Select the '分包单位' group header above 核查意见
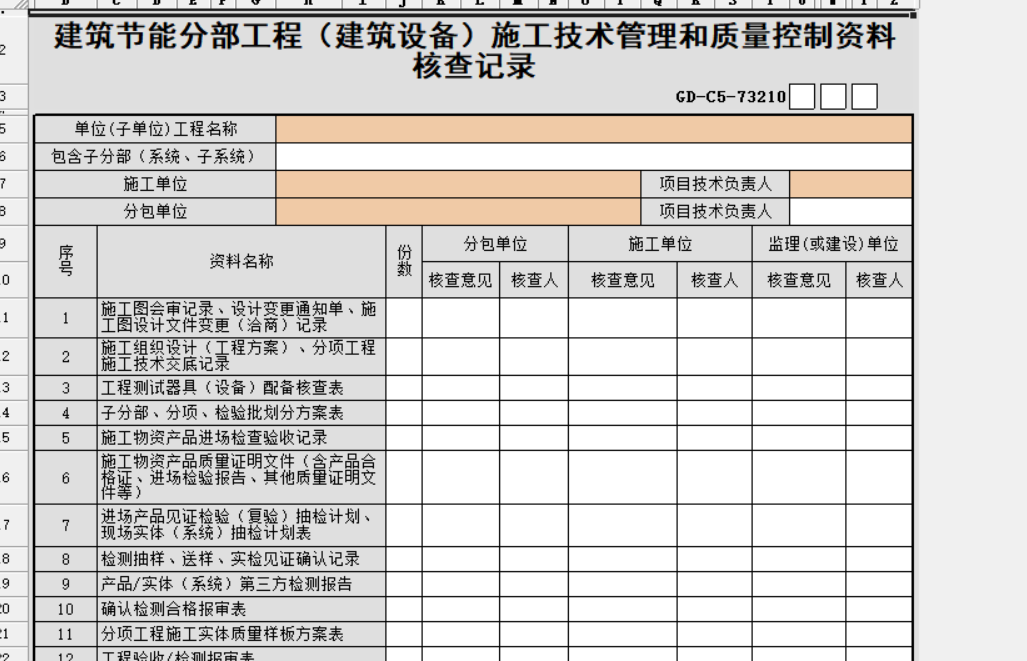Image resolution: width=1027 pixels, height=661 pixels. click(495, 244)
